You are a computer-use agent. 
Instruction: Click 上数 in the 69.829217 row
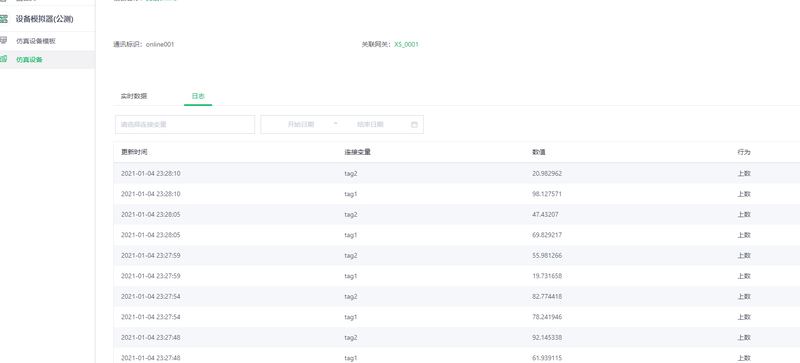[744, 235]
